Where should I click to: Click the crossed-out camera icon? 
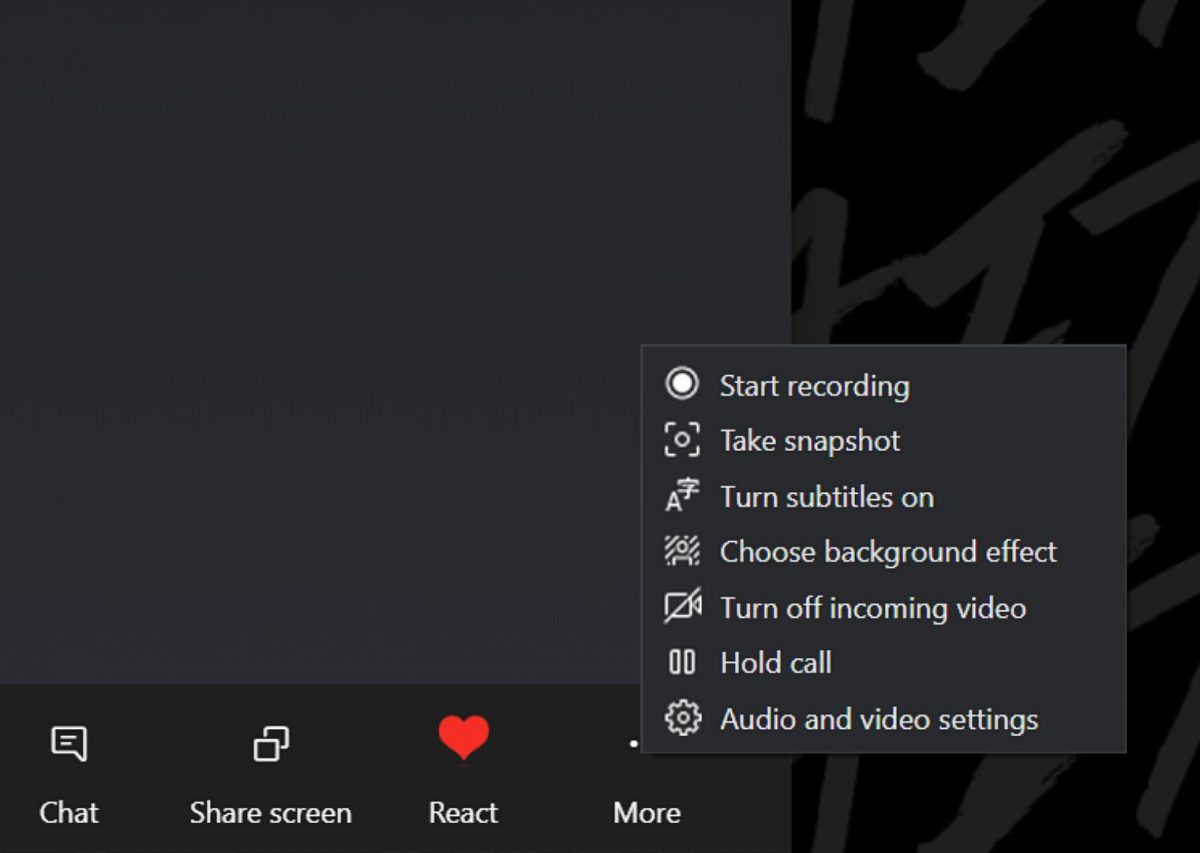682,607
